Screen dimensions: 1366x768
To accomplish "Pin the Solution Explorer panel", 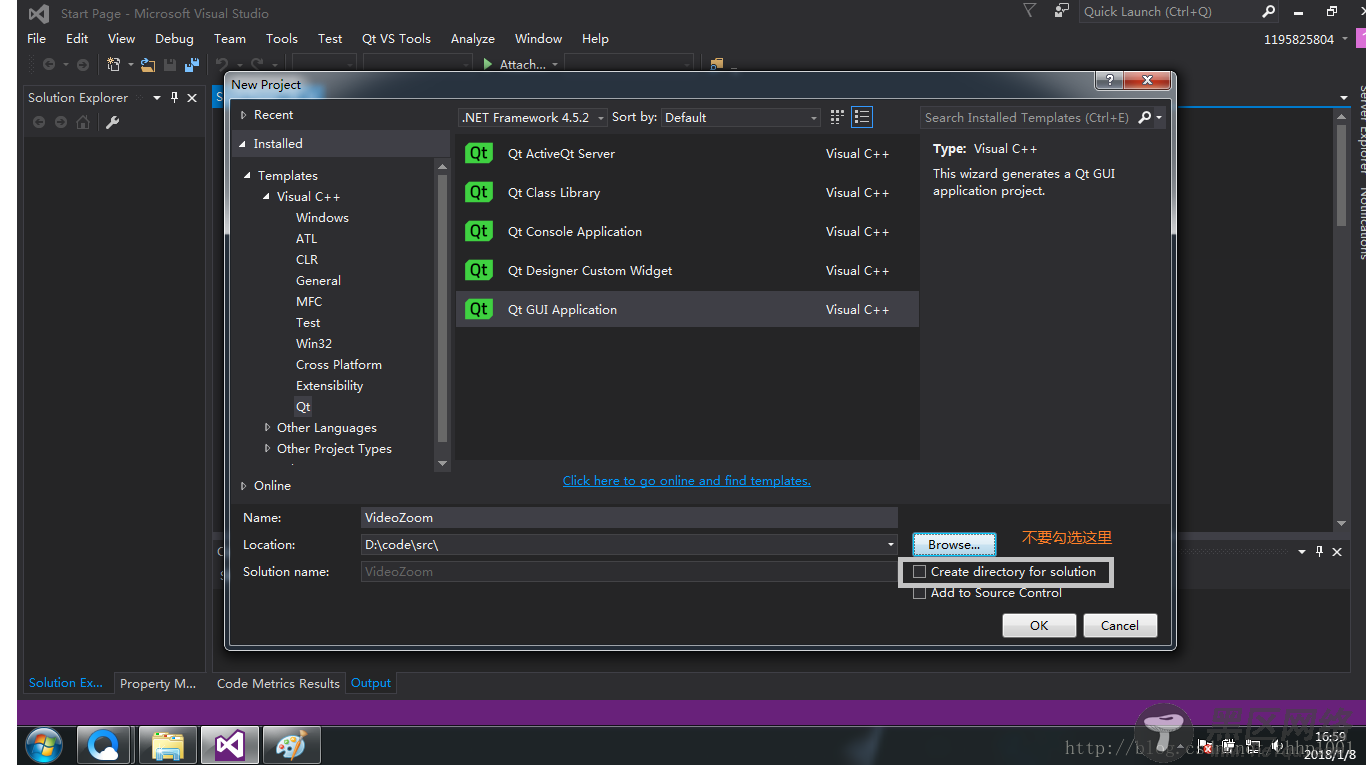I will (175, 97).
